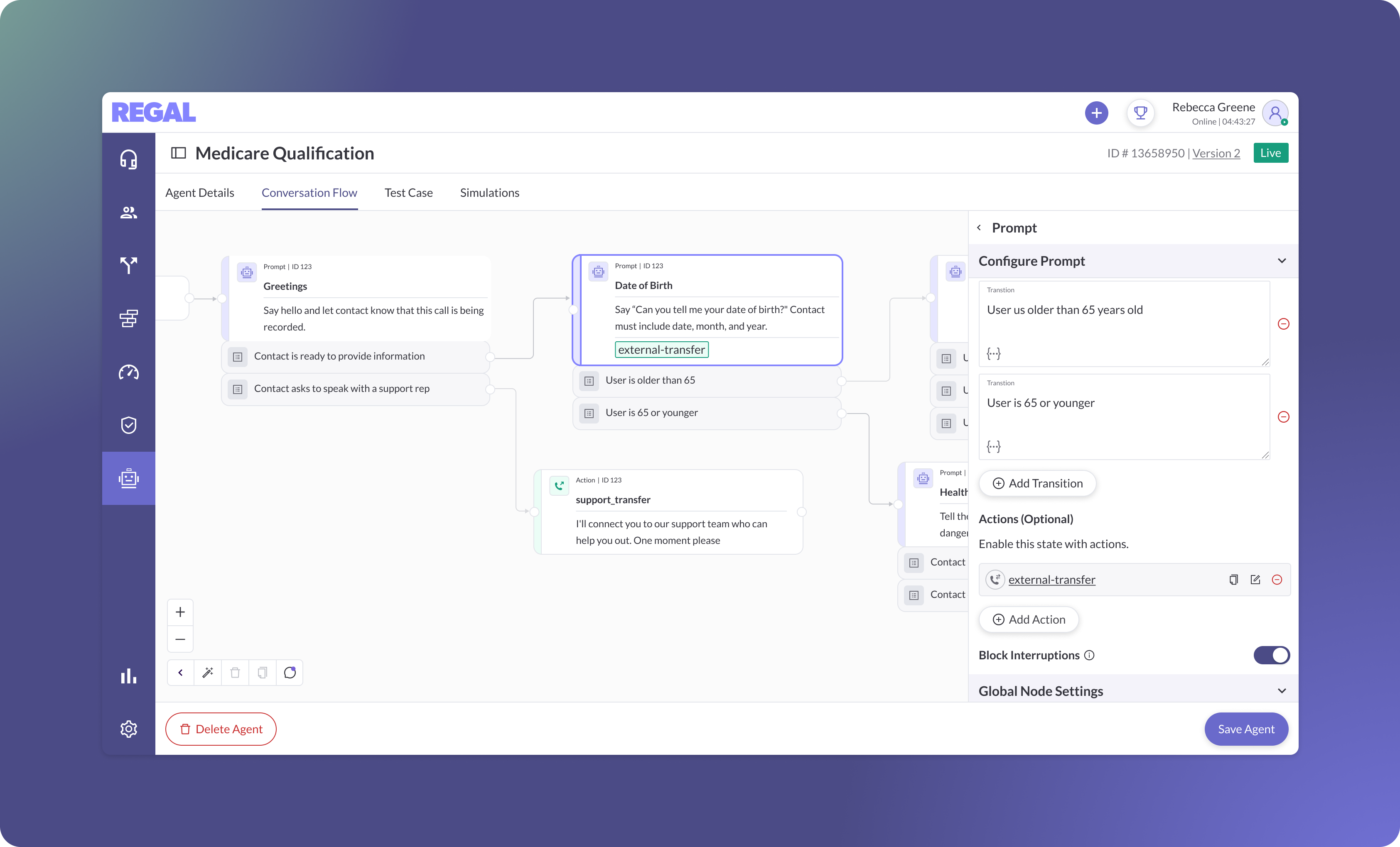
Task: Toggle the side panel icon beside Medicare Qualification
Action: (x=178, y=153)
